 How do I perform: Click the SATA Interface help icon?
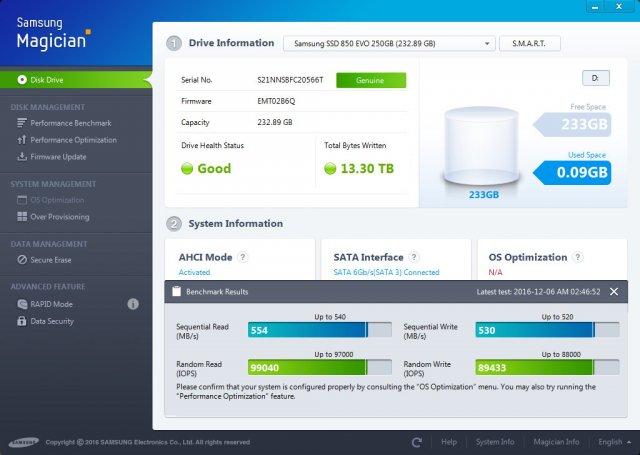tap(414, 257)
